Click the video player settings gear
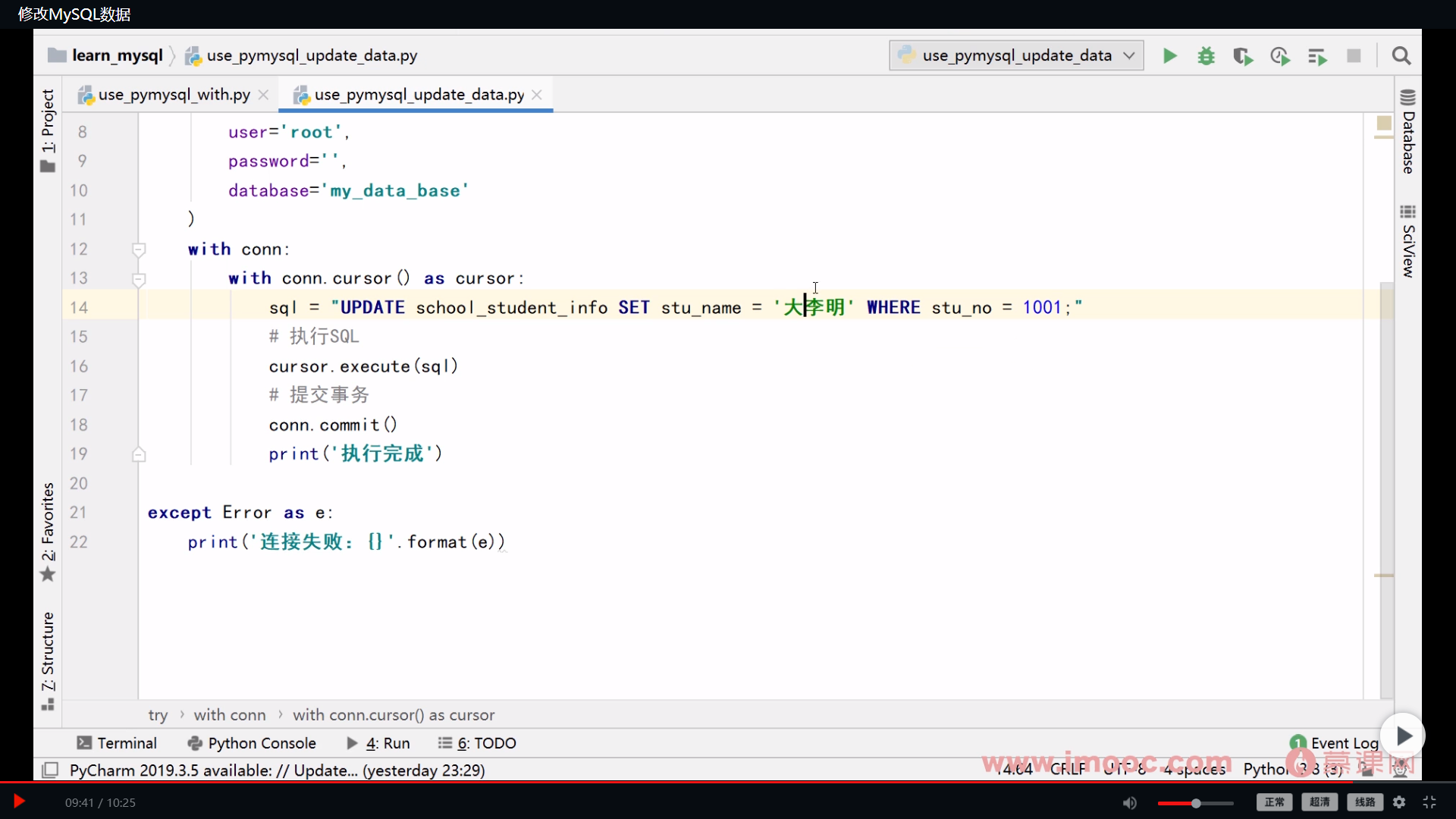This screenshot has height=819, width=1456. click(1399, 802)
